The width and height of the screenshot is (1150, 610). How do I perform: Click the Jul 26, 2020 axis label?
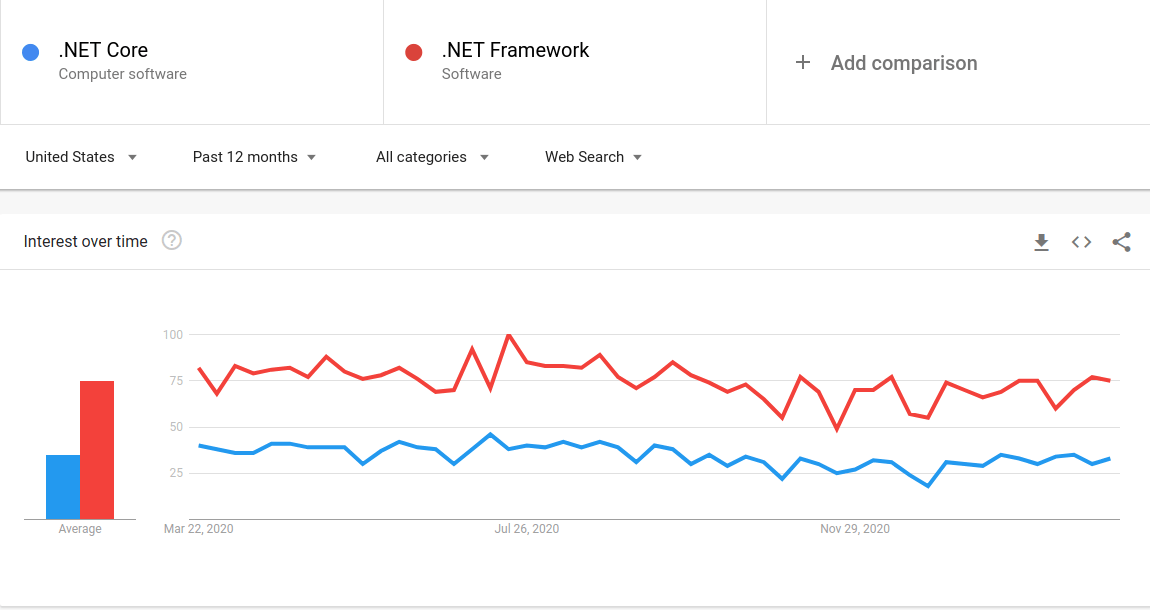click(x=527, y=529)
